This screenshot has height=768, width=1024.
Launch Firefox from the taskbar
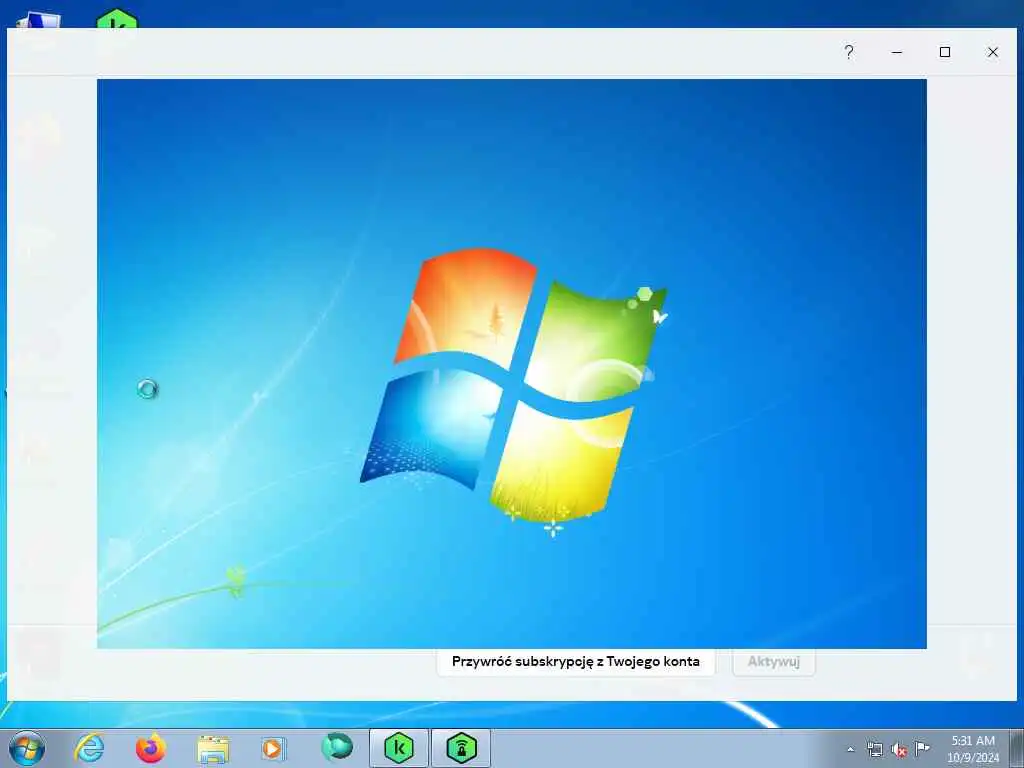tap(151, 748)
